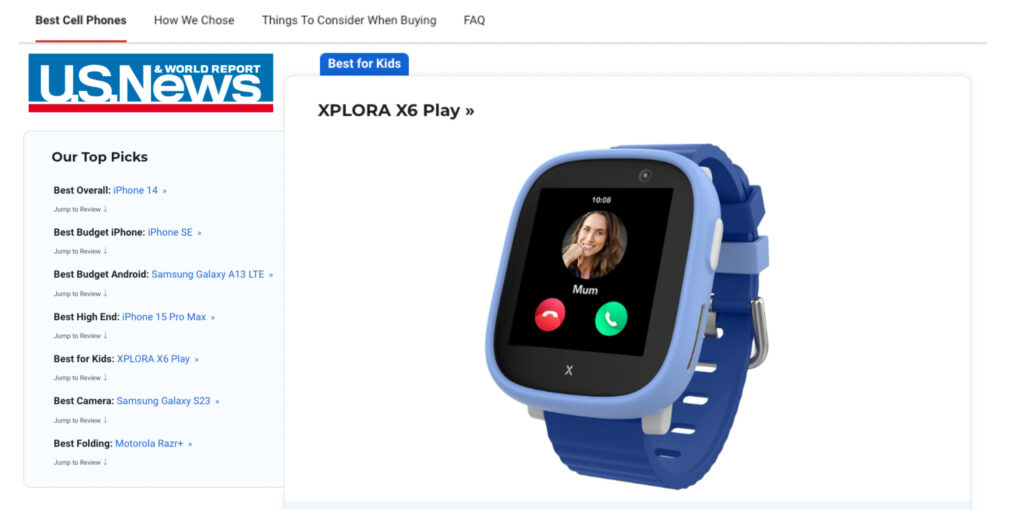Image resolution: width=1024 pixels, height=512 pixels.
Task: Click Jump to Review arrow under Motorola Razr+
Action: click(x=105, y=462)
